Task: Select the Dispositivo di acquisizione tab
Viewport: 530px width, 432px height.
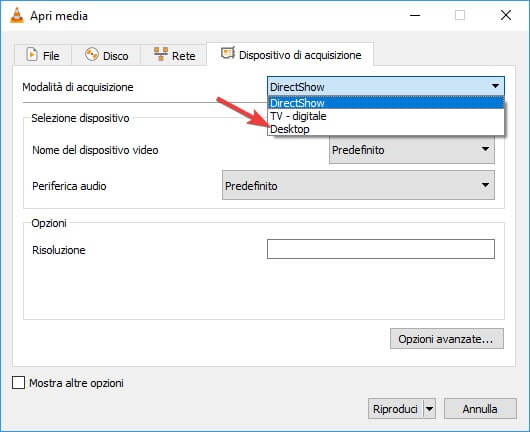Action: (x=290, y=54)
